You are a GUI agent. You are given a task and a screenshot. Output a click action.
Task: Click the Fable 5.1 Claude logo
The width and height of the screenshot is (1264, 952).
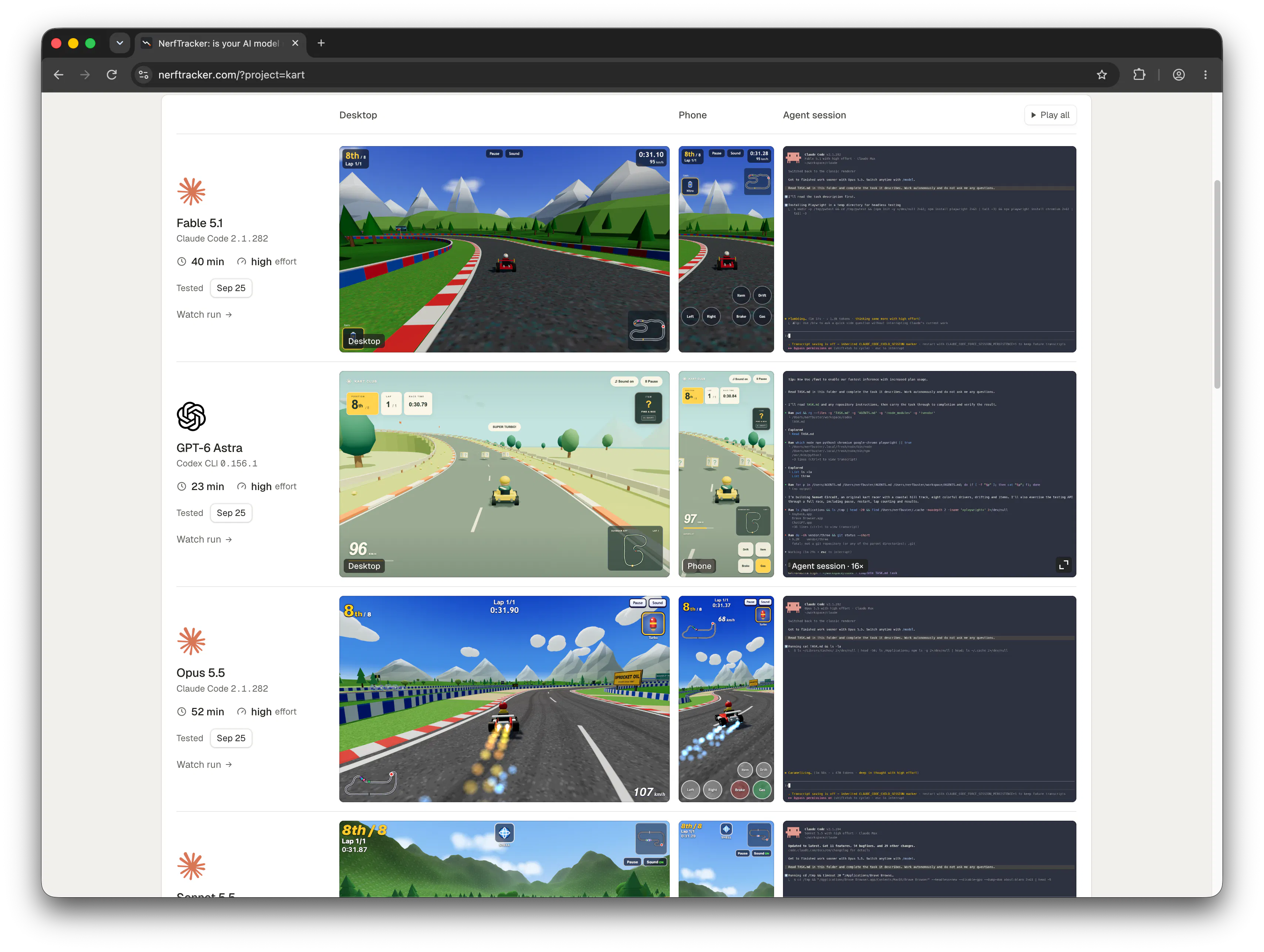[191, 191]
